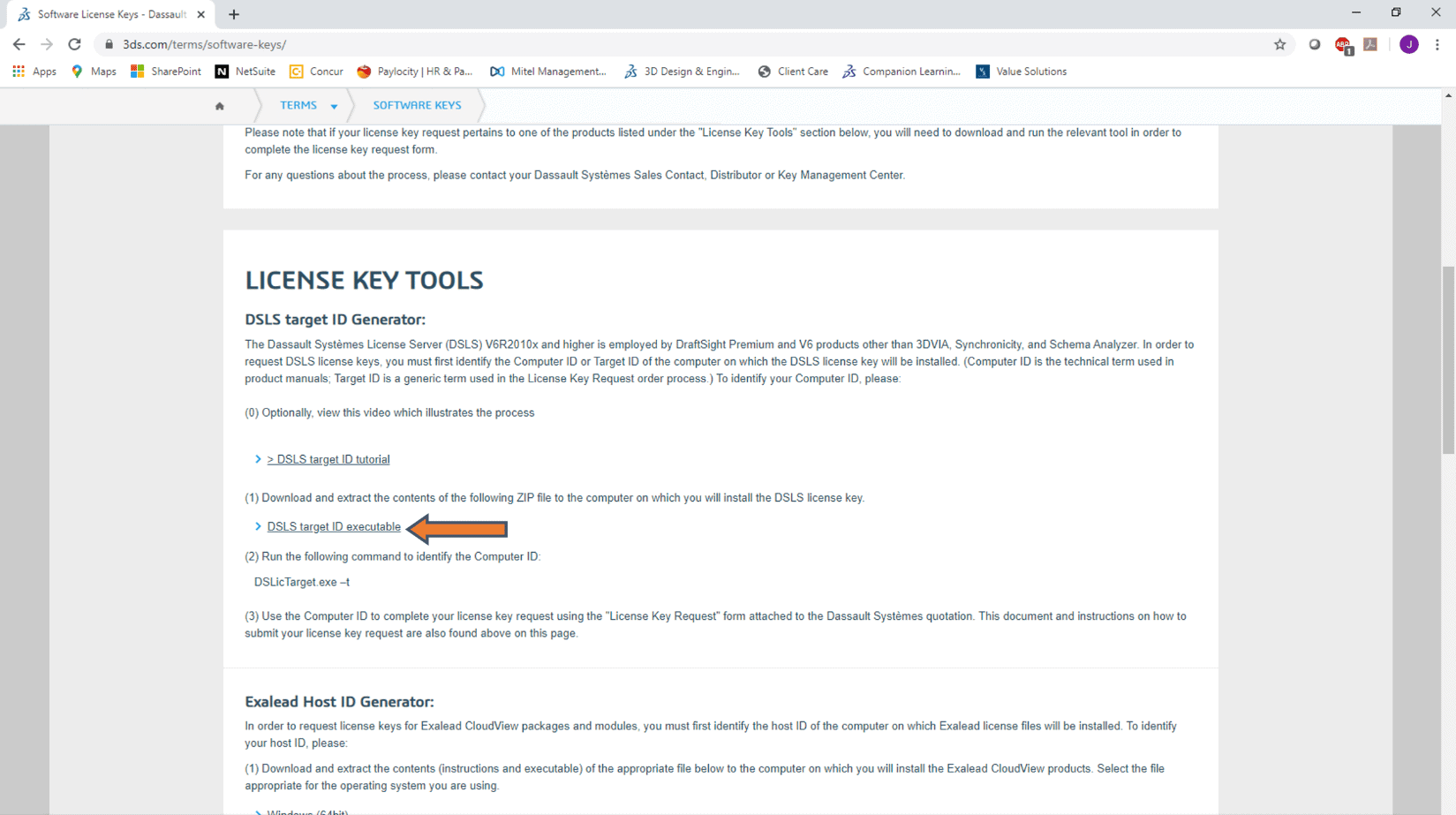Open the Companion Learning bookmark
The image size is (1456, 815).
click(x=902, y=72)
